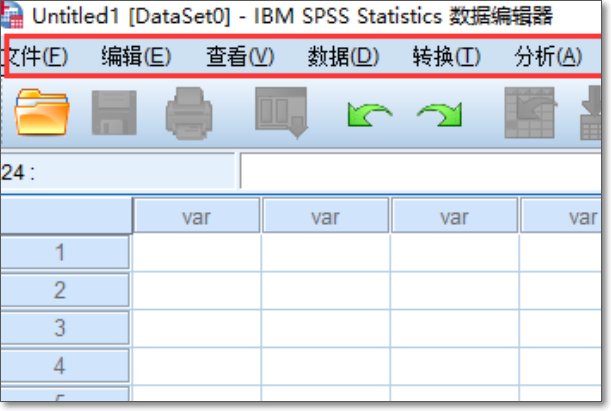Viewport: 611px width, 411px height.
Task: Click the cell value editor field
Action: point(421,171)
